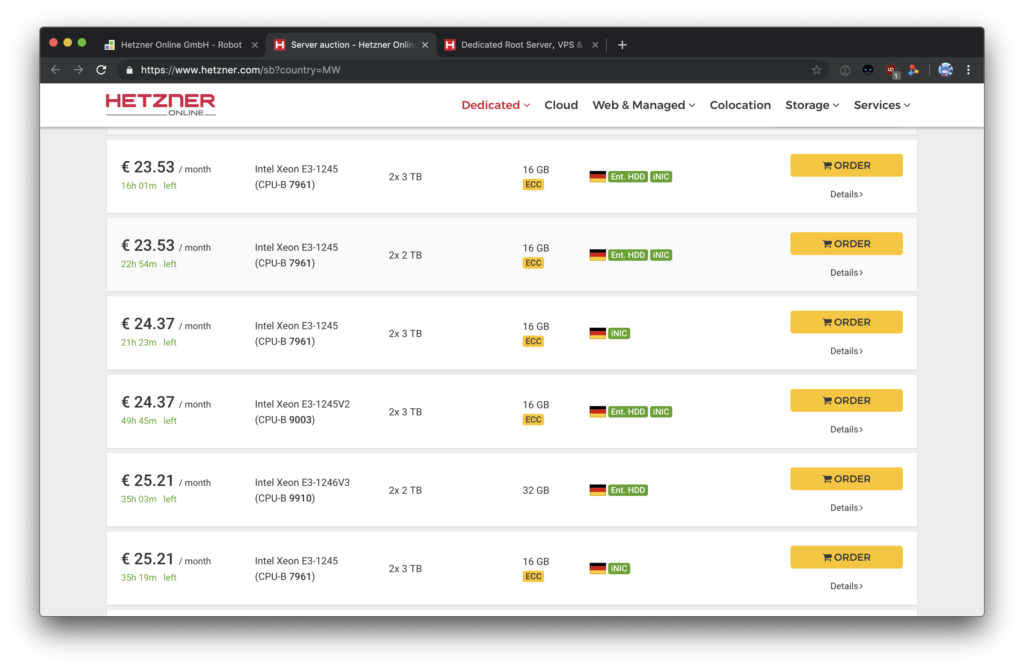Image resolution: width=1024 pixels, height=669 pixels.
Task: View Details for the 21h 23m server
Action: [x=846, y=351]
